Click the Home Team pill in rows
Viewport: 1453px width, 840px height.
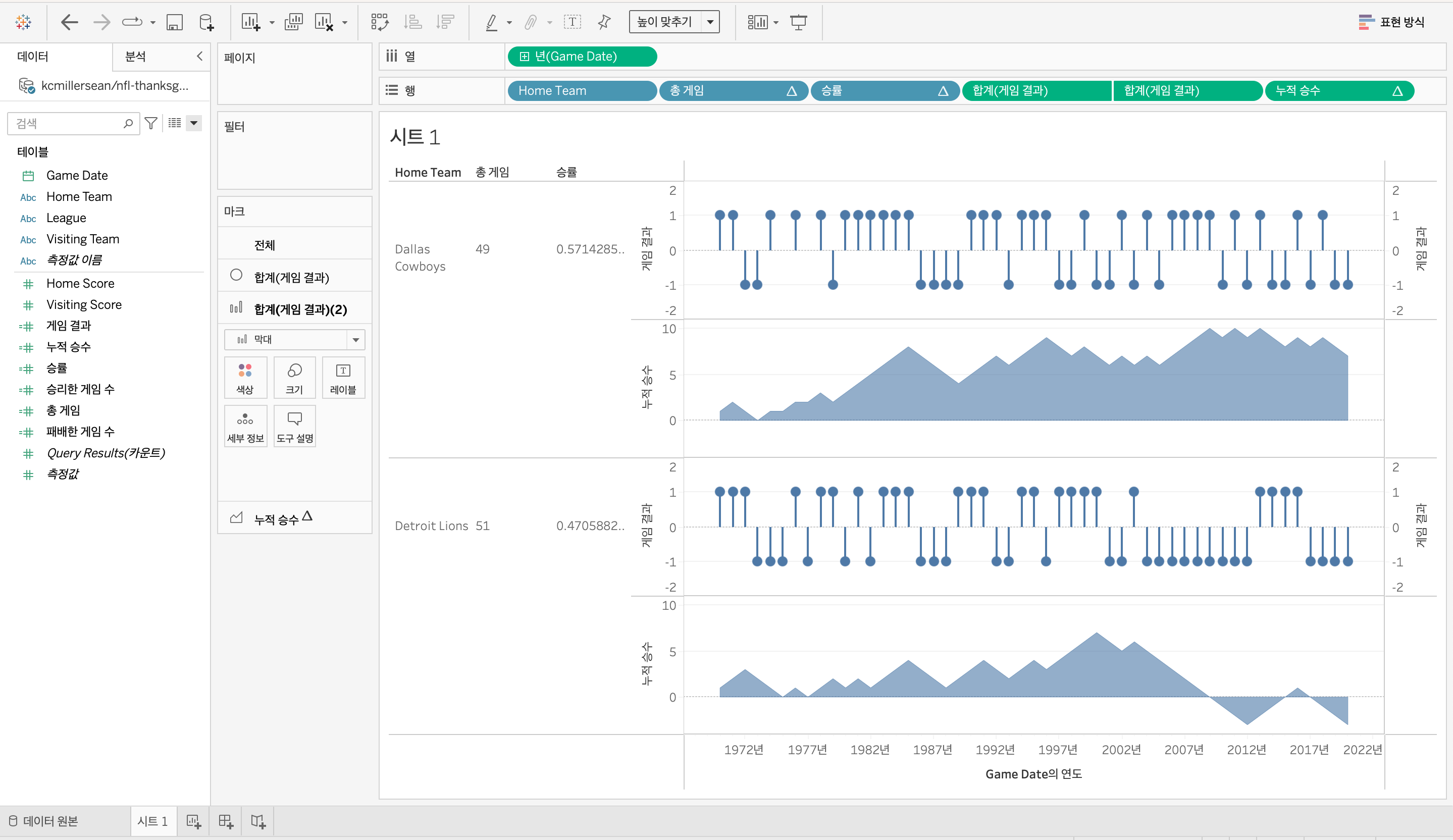pyautogui.click(x=582, y=90)
